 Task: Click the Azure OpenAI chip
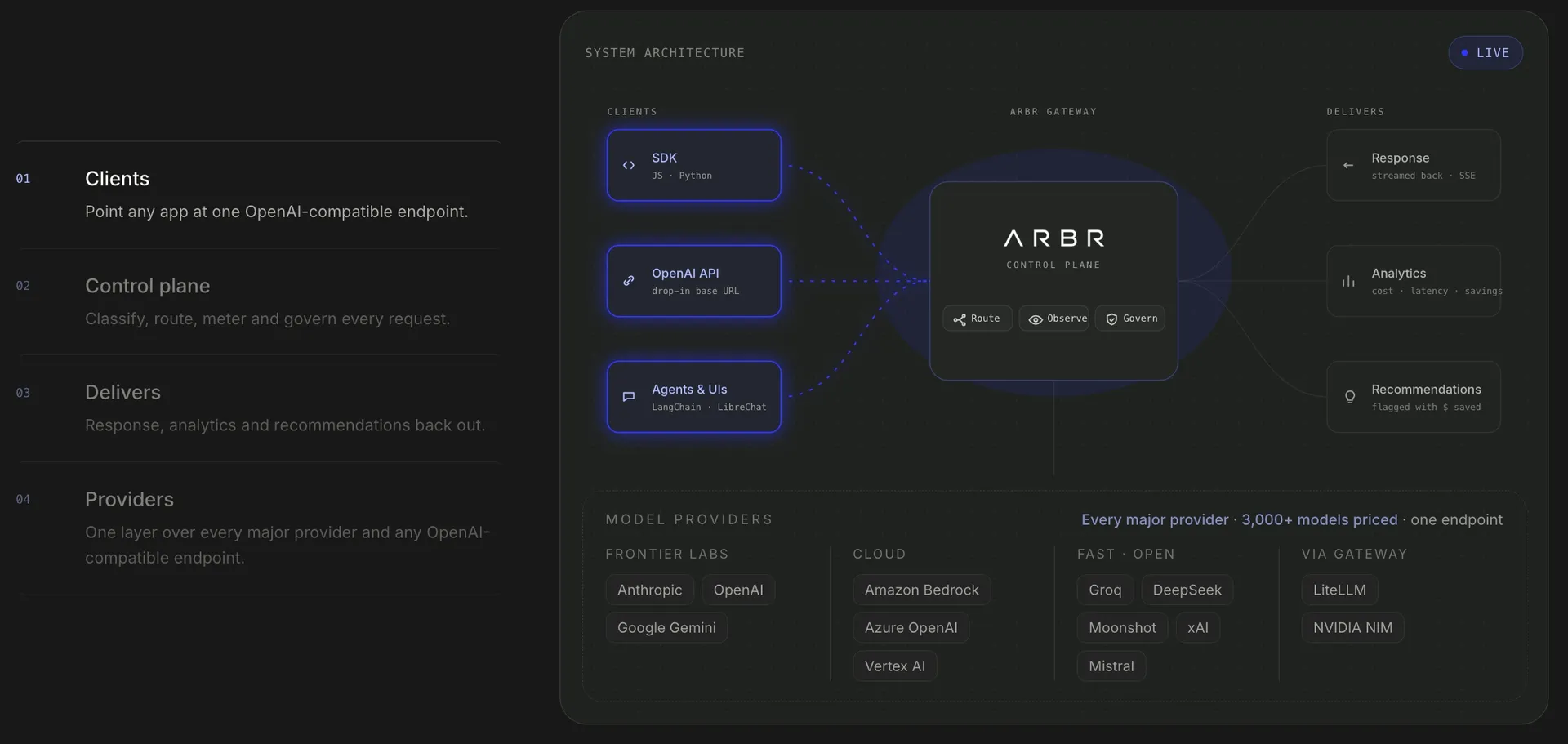pos(911,627)
